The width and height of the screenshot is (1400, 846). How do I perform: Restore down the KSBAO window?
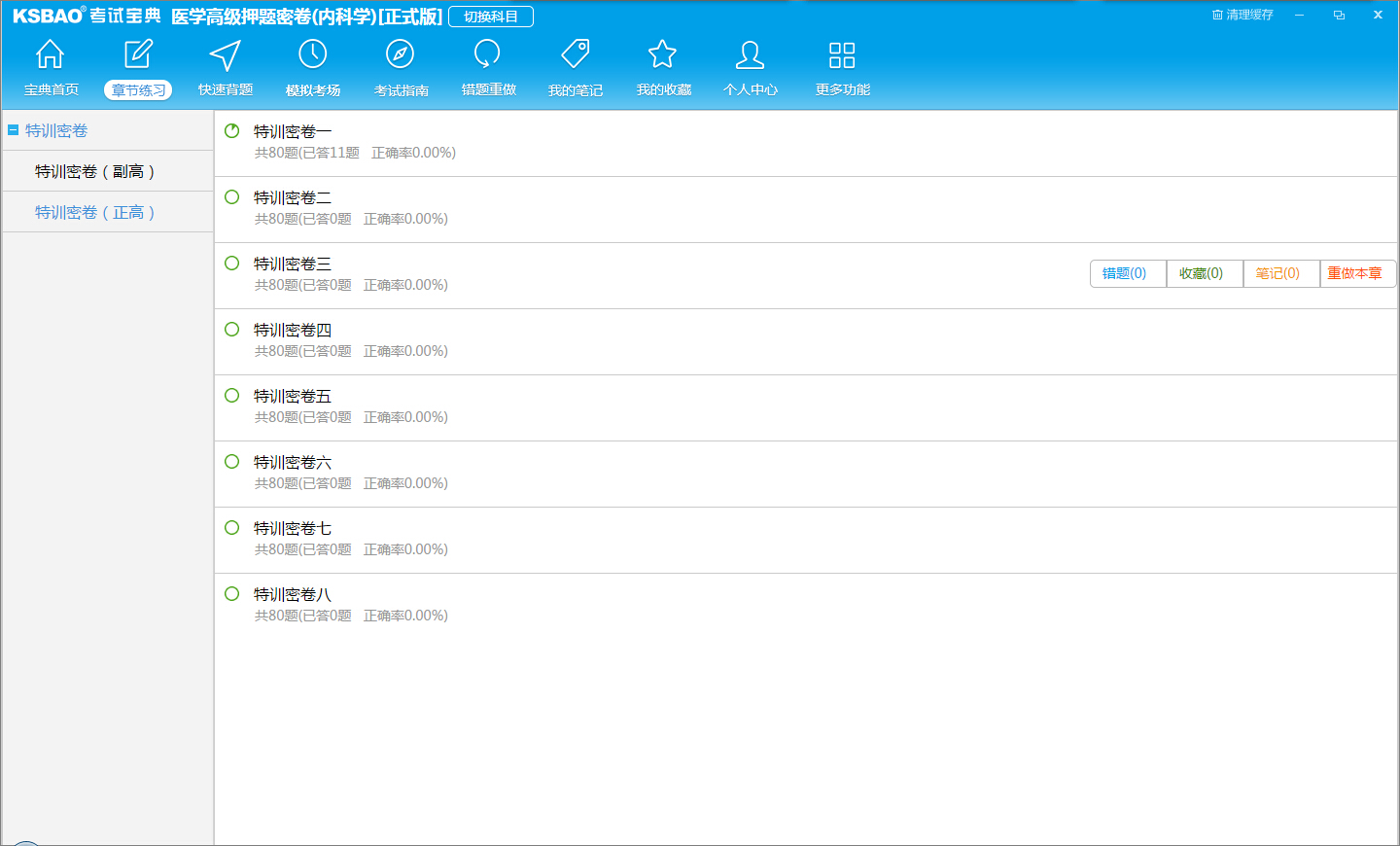[x=1339, y=15]
